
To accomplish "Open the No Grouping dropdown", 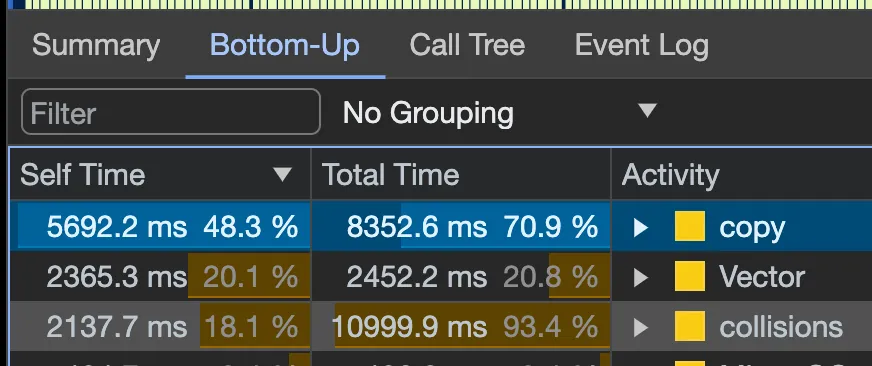I will pos(500,112).
